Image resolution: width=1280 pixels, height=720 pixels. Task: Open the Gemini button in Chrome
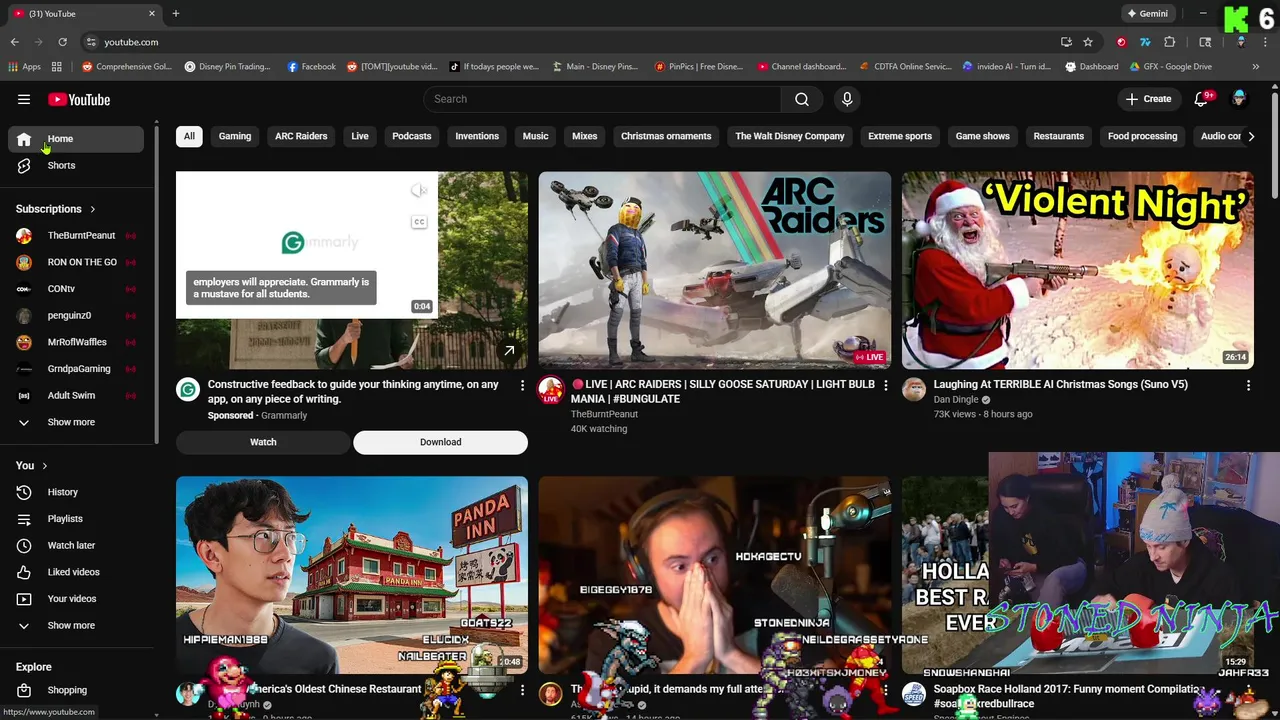coord(1147,14)
